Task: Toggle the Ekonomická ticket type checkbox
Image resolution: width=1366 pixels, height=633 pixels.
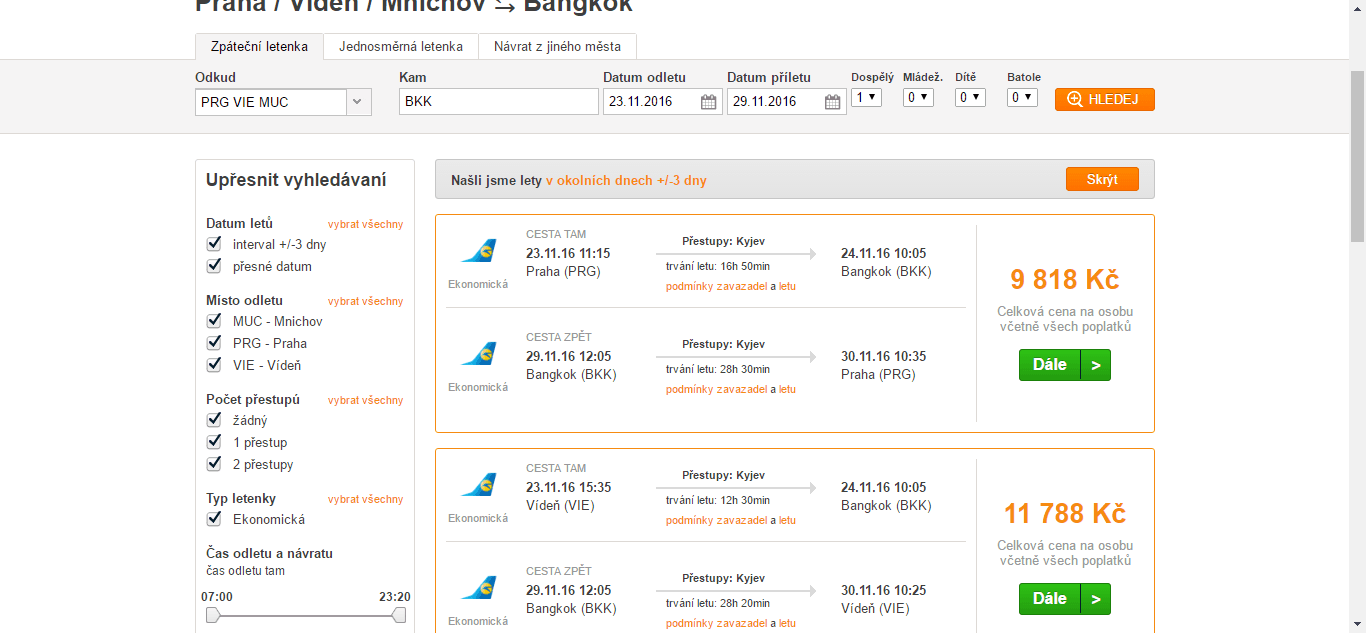Action: [x=214, y=519]
